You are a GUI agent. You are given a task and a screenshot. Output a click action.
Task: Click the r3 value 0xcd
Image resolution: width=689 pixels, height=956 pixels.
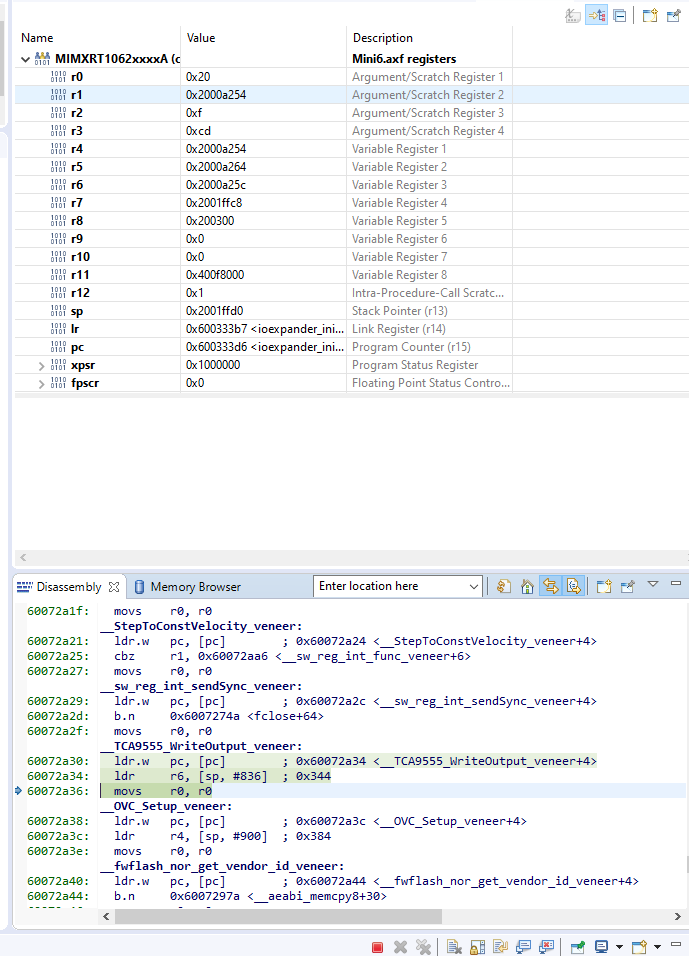coord(198,130)
